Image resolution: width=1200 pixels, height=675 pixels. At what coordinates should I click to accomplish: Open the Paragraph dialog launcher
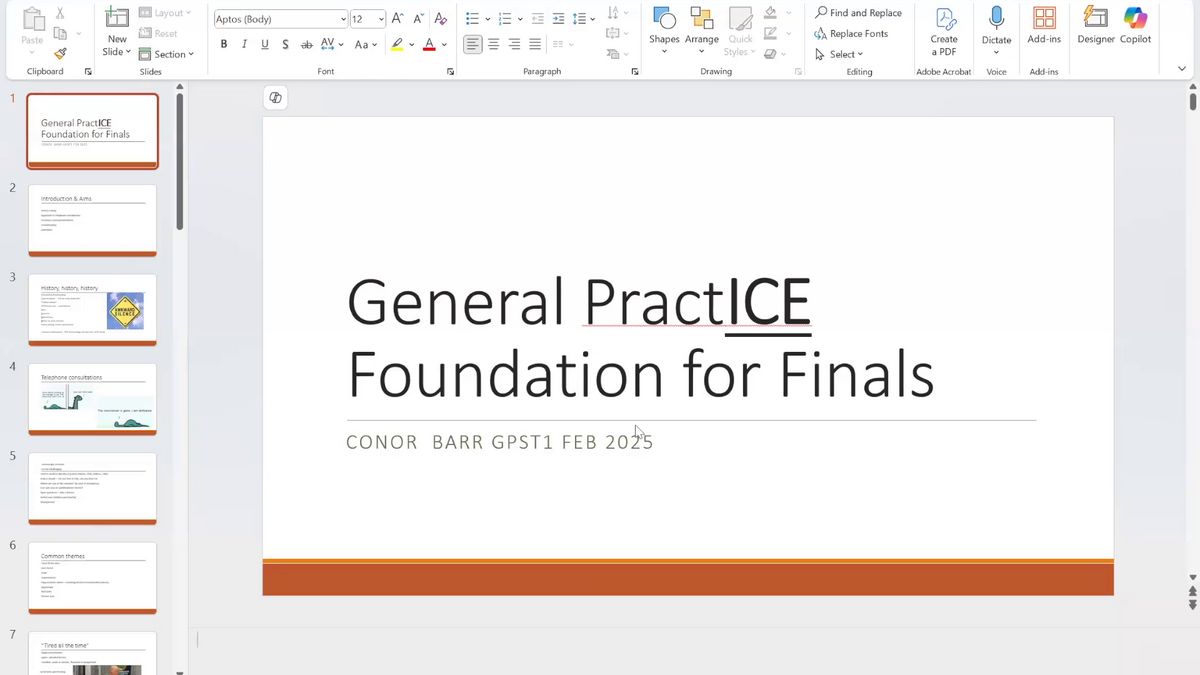[x=635, y=72]
